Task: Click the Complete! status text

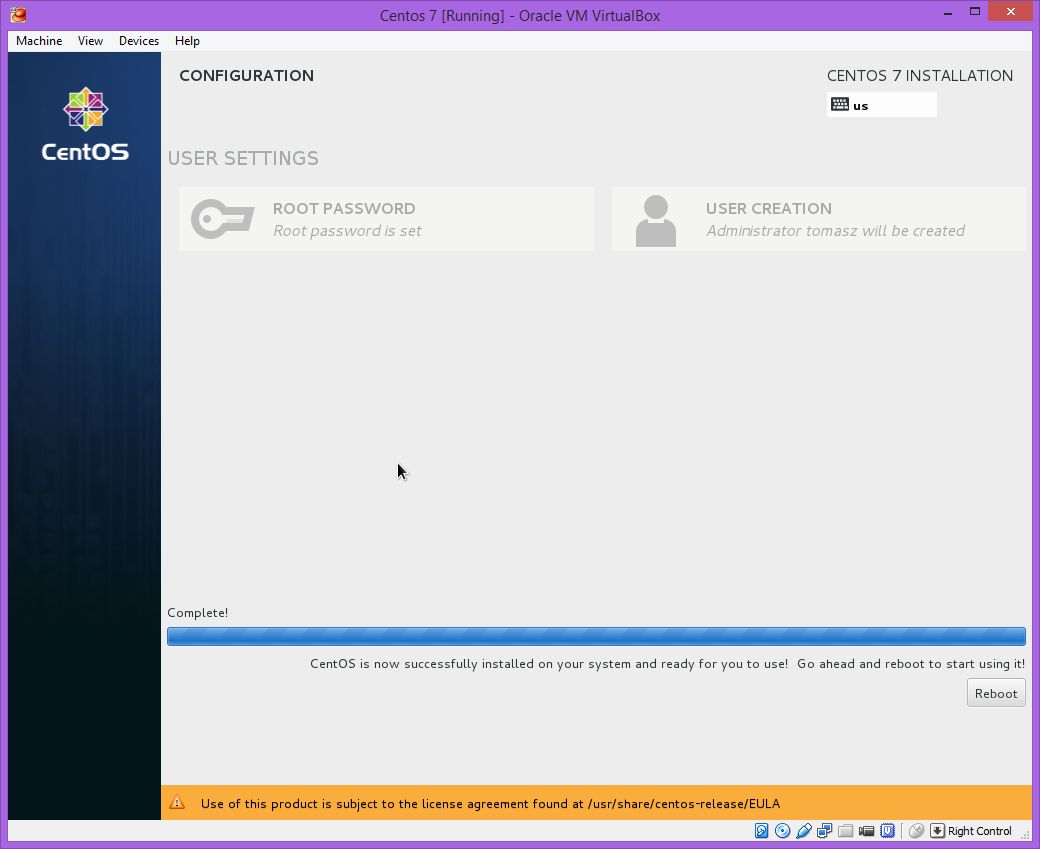Action: (x=198, y=613)
